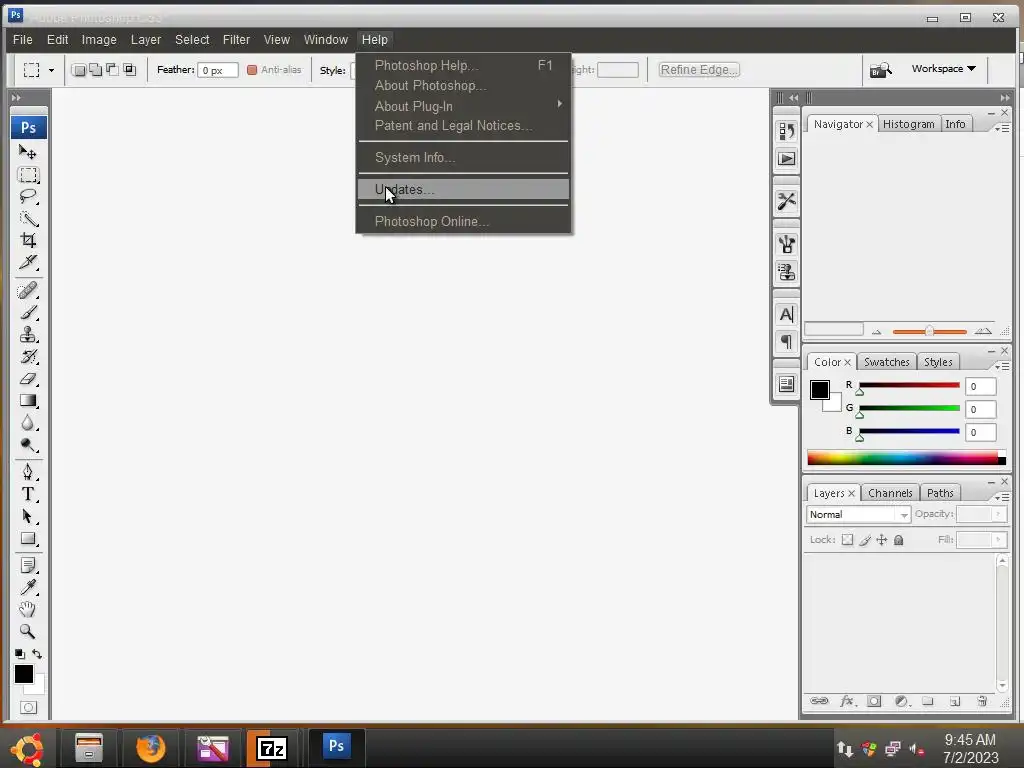The image size is (1024, 768).
Task: Open the Navigator panel options menu
Action: (x=1002, y=129)
